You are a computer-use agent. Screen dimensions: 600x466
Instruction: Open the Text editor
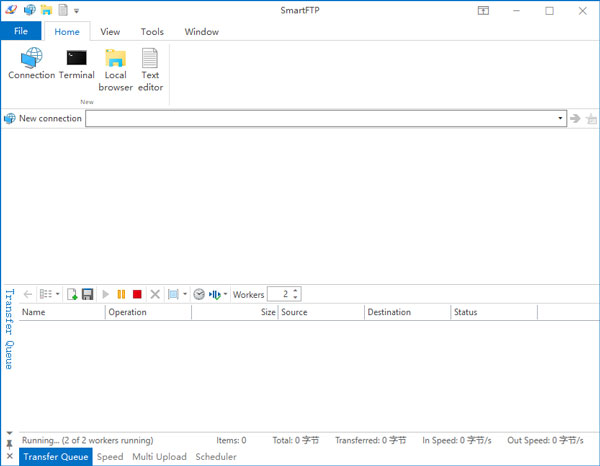[150, 69]
